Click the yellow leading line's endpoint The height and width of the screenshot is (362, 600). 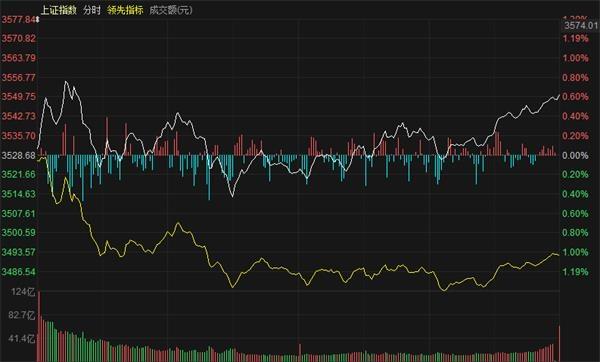click(x=559, y=255)
